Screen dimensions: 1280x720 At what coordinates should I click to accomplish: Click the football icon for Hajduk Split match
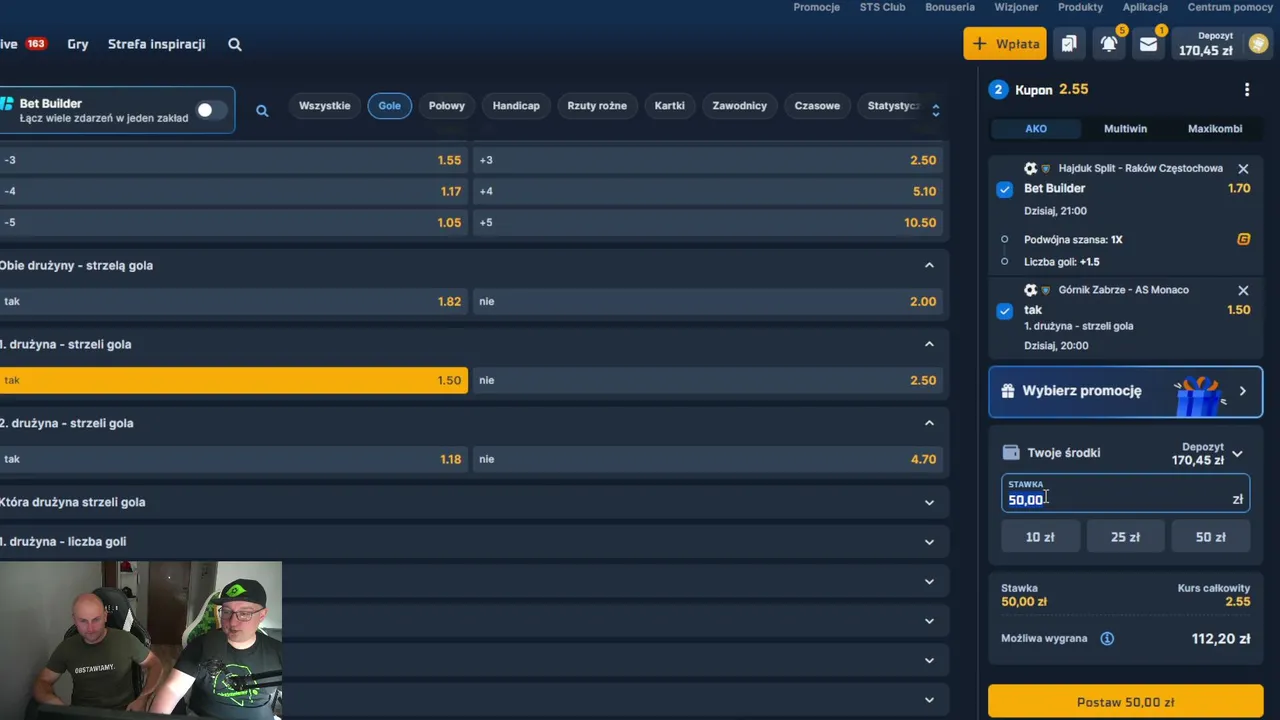[1030, 169]
